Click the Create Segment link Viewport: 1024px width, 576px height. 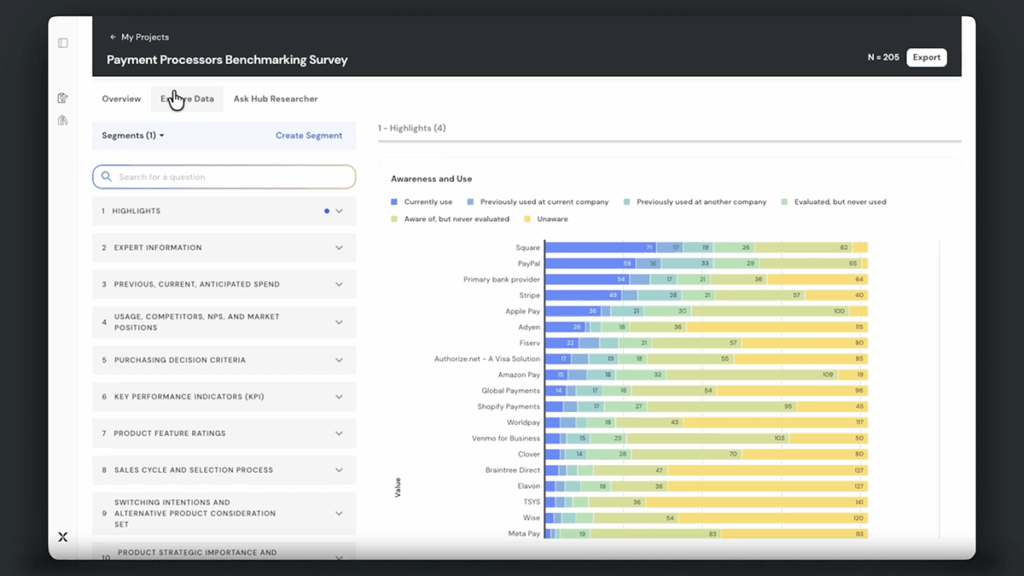308,136
